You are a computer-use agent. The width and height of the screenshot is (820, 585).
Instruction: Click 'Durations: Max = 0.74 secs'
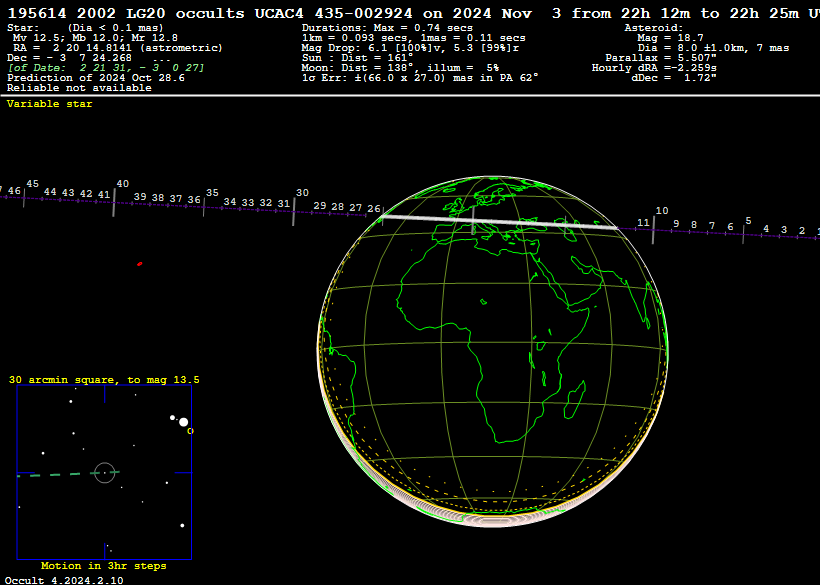coord(387,28)
